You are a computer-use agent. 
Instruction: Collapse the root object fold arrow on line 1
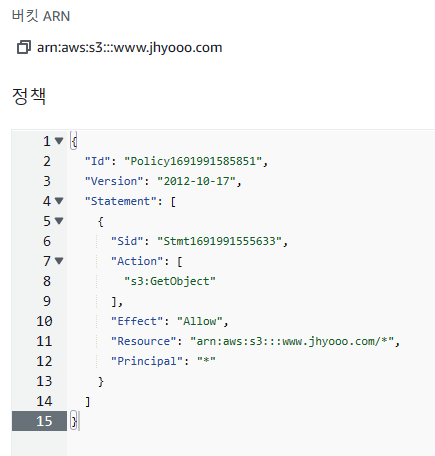(x=59, y=141)
